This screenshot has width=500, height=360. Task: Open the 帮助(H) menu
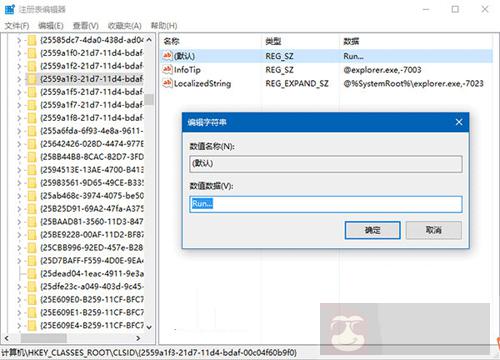pyautogui.click(x=164, y=26)
